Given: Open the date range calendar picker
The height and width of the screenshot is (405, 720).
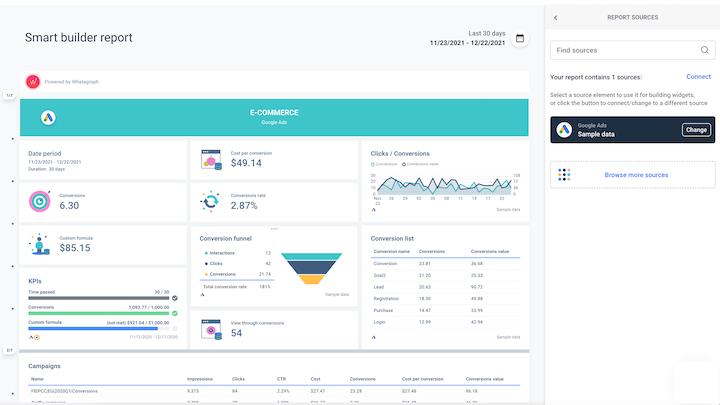Looking at the screenshot, I should 519,38.
